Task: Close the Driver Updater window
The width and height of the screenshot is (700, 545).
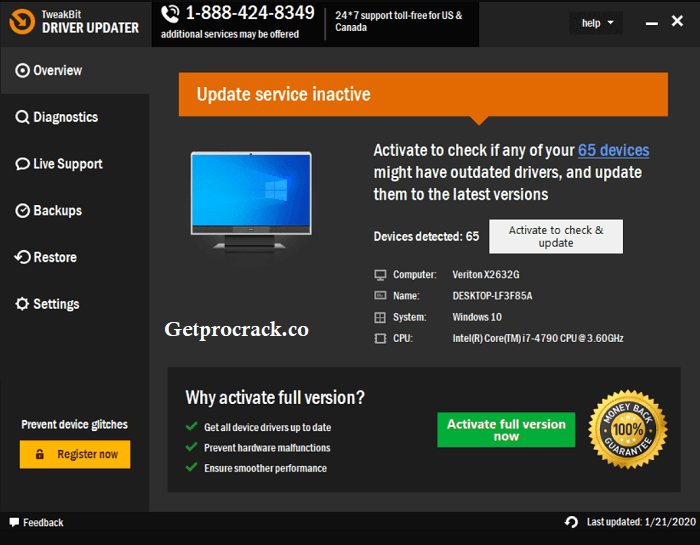Action: 677,21
